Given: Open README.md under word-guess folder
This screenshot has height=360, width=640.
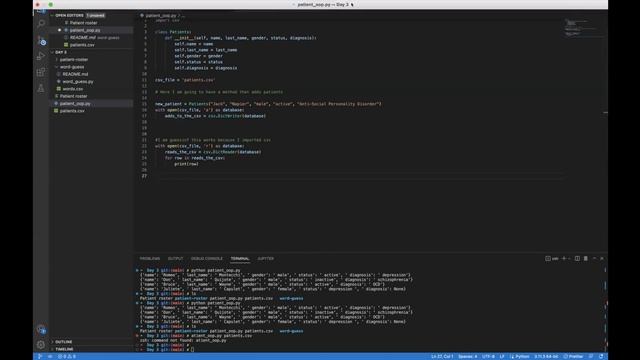Looking at the screenshot, I should (x=75, y=74).
